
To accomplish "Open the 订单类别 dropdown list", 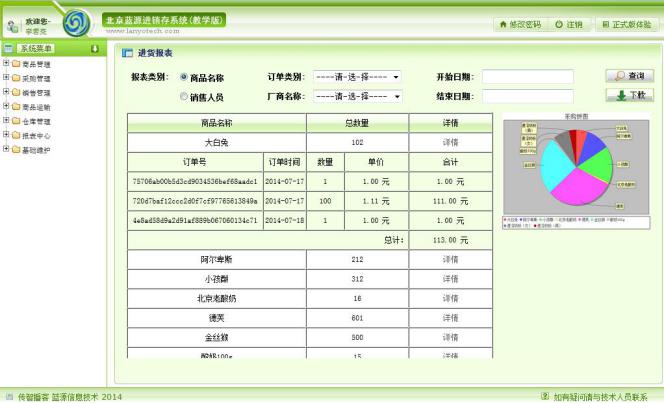I will pos(357,77).
